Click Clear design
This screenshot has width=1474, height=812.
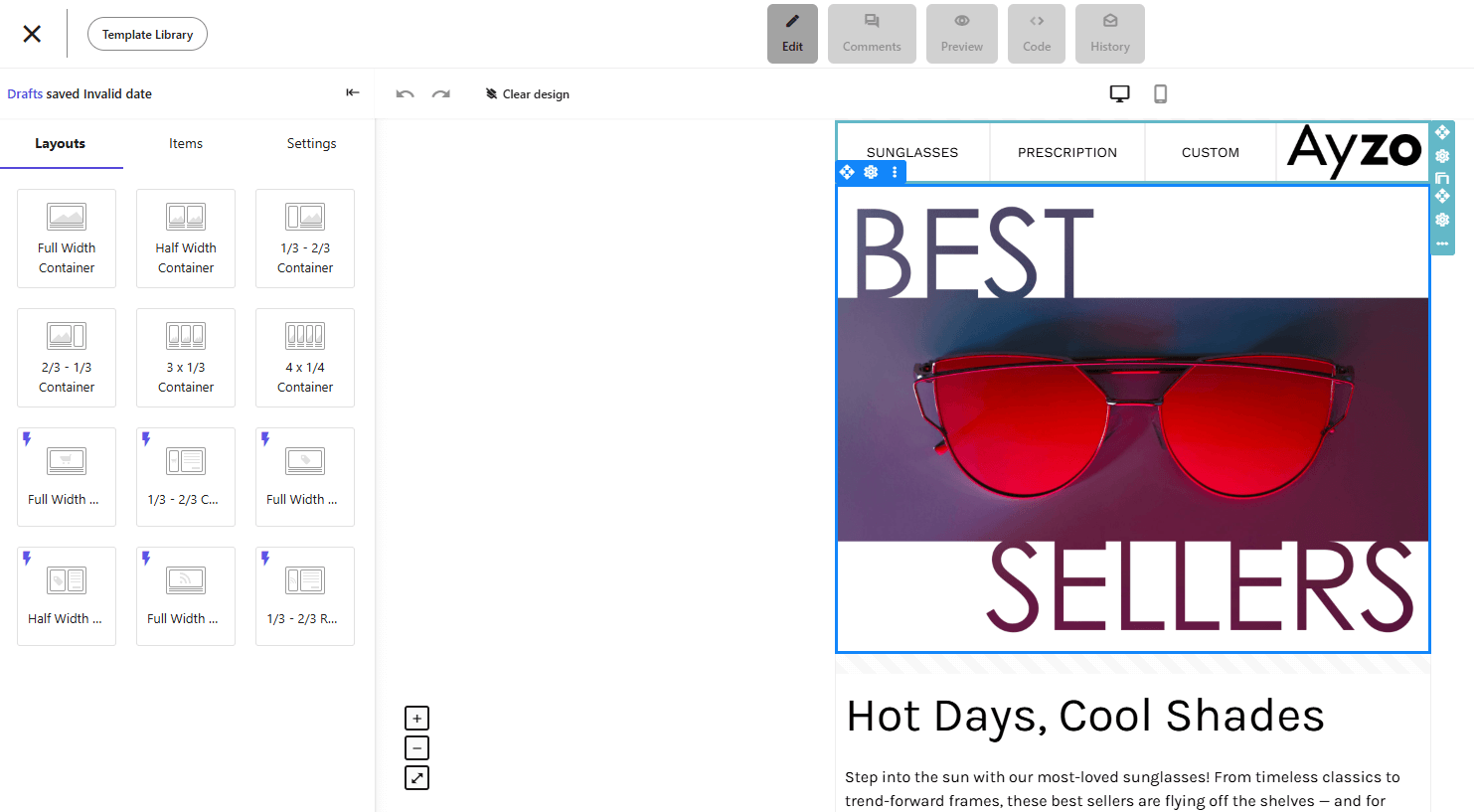(x=528, y=93)
